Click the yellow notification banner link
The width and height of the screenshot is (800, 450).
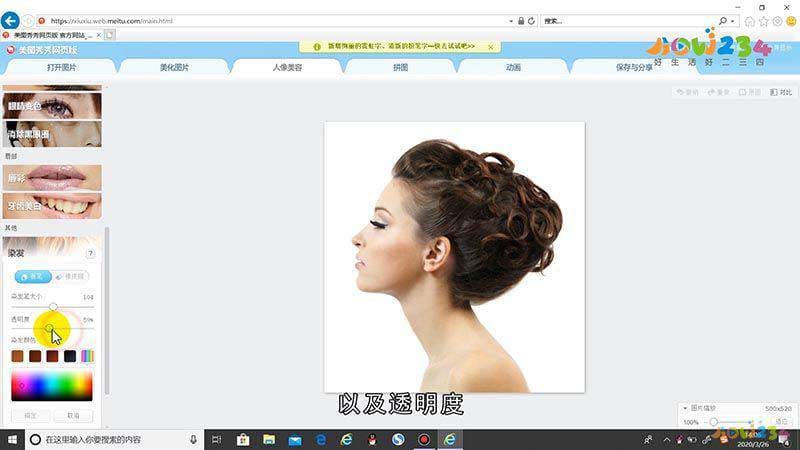401,46
